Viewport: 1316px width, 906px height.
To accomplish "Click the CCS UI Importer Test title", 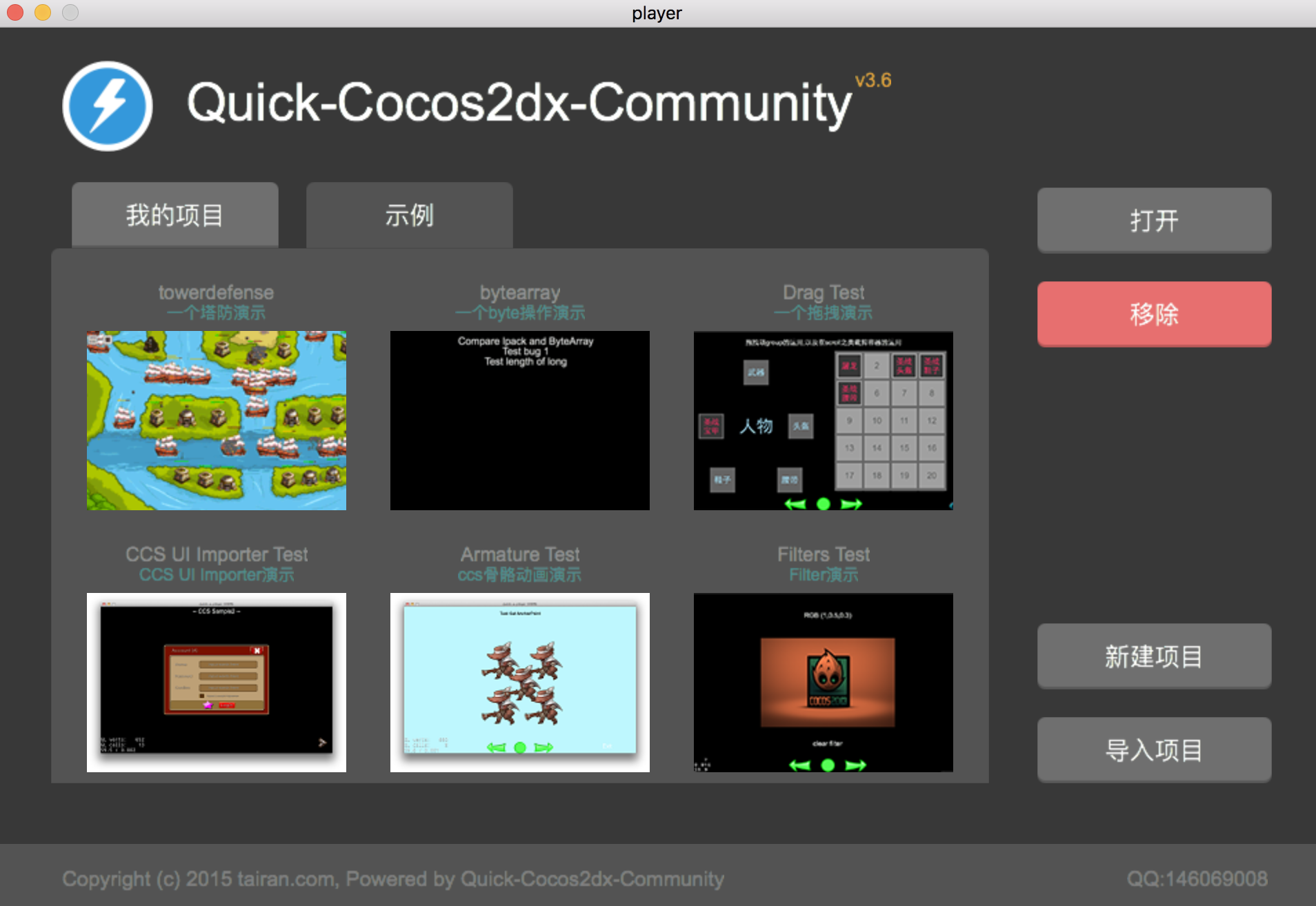I will (217, 554).
